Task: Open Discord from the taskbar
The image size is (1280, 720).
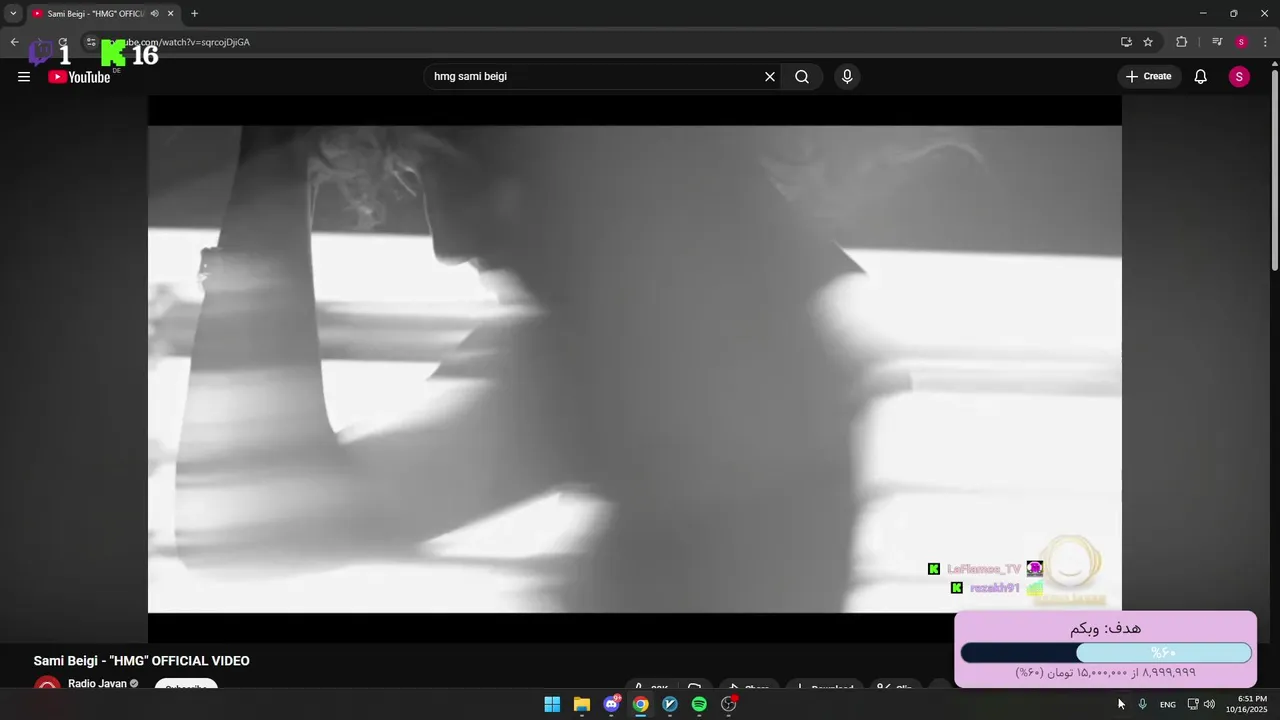Action: point(611,704)
